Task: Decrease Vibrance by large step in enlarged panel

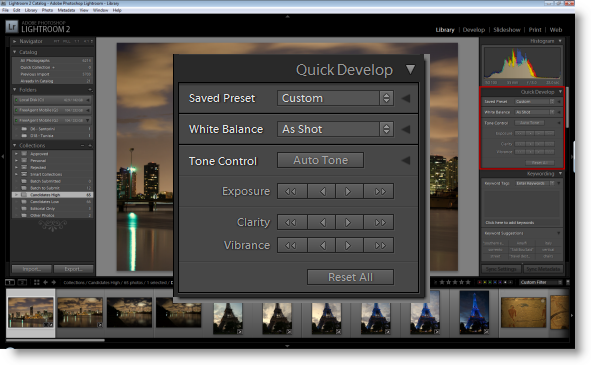Action: tap(292, 245)
